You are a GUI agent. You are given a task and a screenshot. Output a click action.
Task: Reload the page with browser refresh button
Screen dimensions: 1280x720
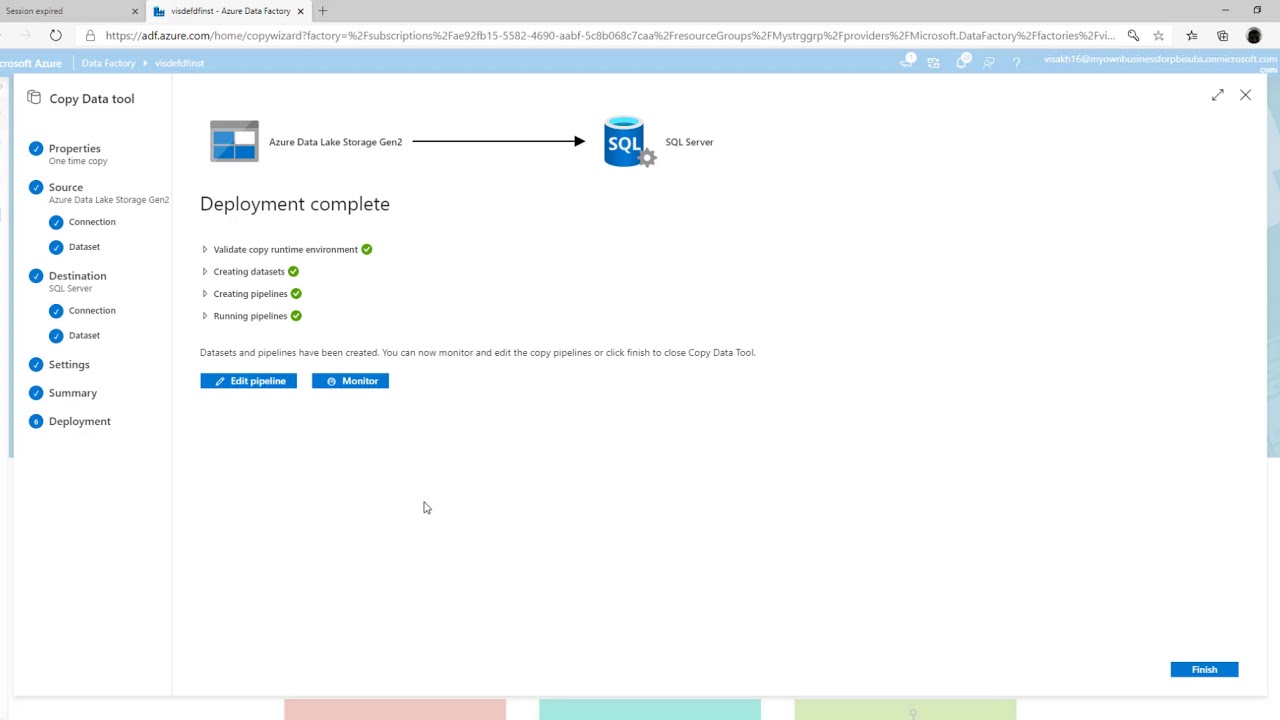pos(56,35)
